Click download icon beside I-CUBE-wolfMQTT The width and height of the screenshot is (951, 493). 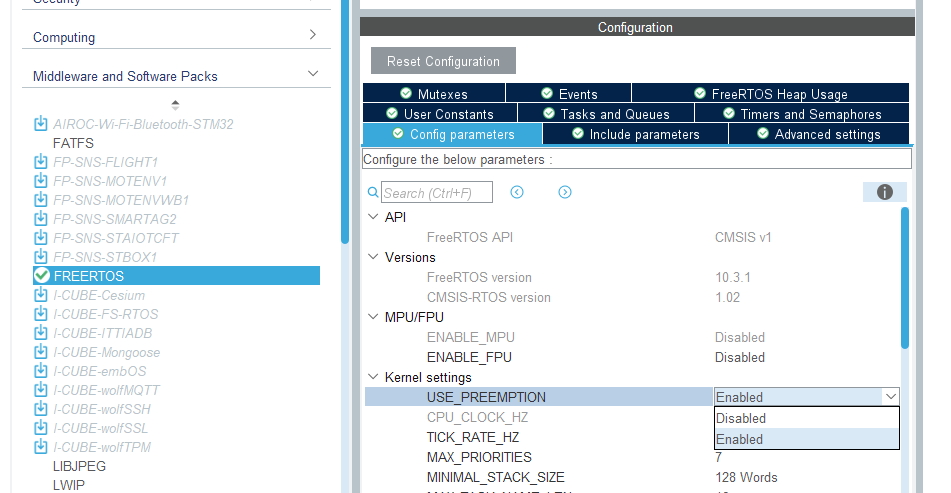41,390
